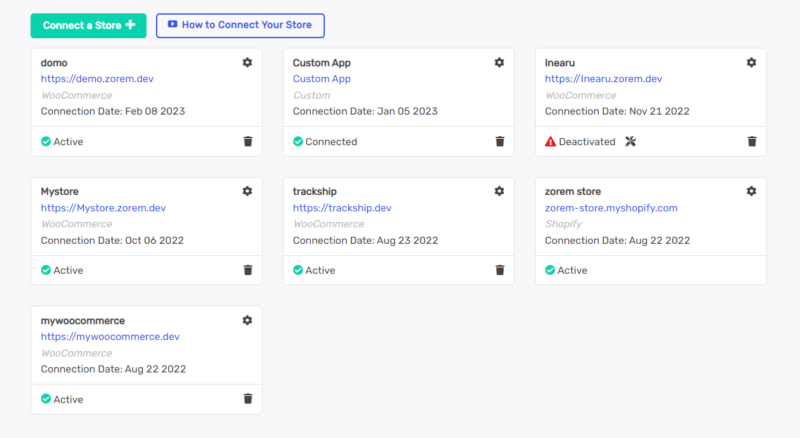800x438 pixels.
Task: Click Active status on zorem store card
Action: tap(572, 270)
